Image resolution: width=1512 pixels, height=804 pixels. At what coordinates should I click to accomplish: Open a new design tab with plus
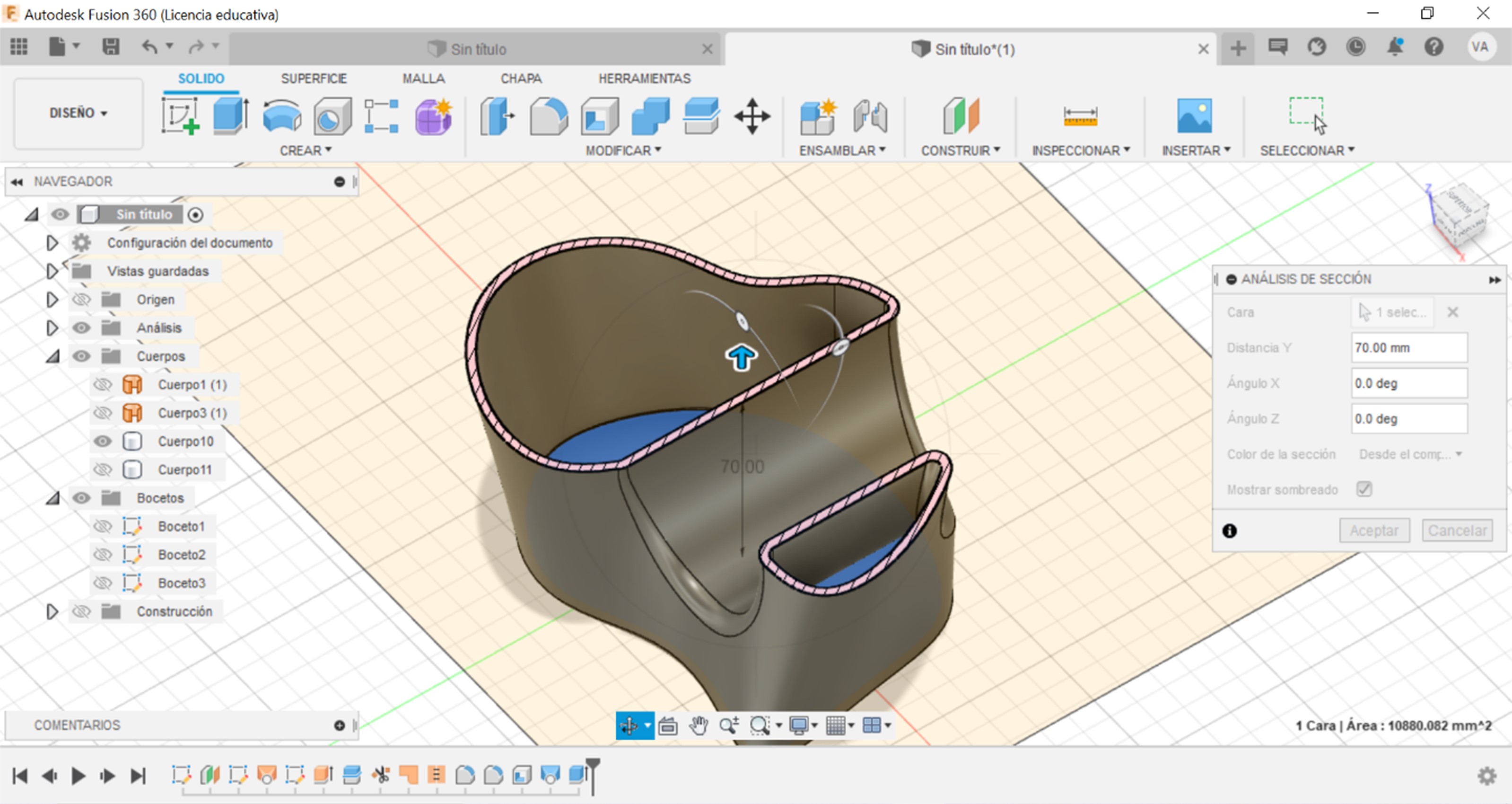click(x=1238, y=48)
